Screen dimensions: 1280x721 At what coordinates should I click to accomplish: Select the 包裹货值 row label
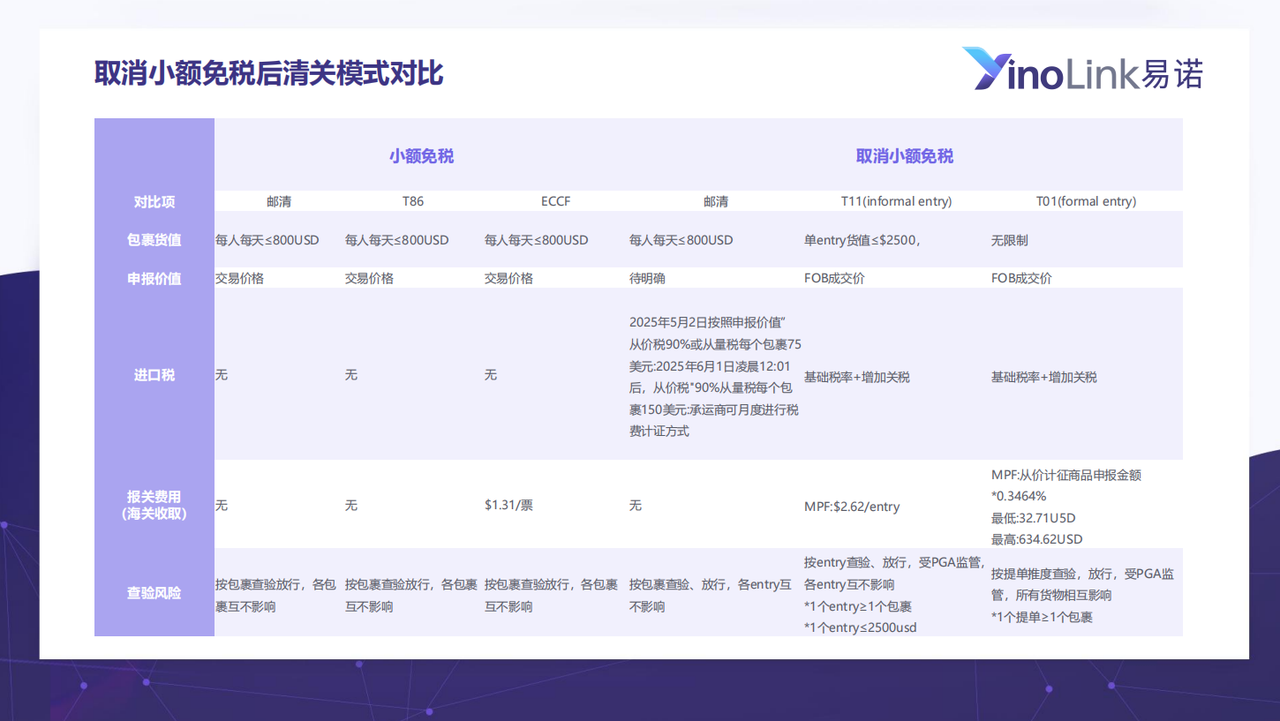click(x=154, y=240)
